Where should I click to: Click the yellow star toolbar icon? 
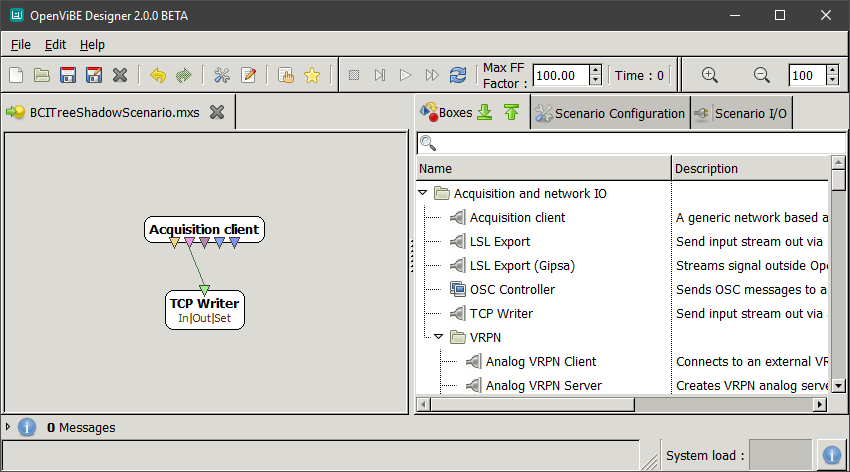click(312, 75)
